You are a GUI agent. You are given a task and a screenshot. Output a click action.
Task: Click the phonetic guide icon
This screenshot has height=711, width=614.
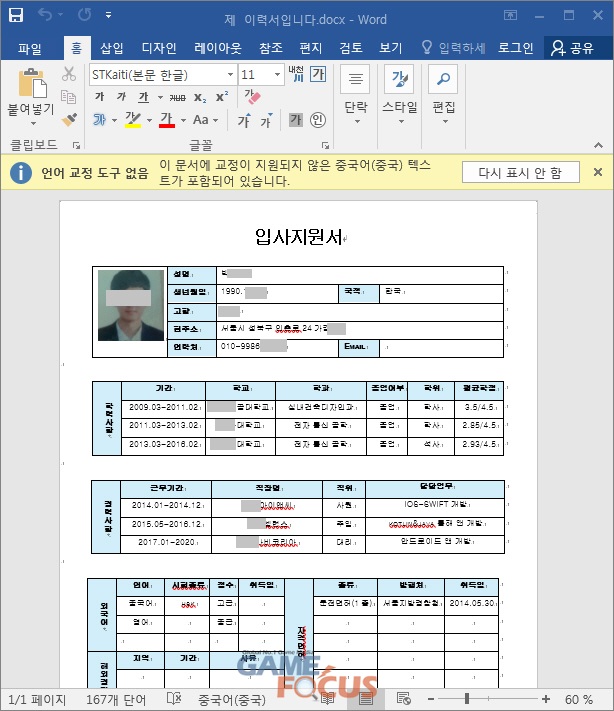click(x=296, y=74)
